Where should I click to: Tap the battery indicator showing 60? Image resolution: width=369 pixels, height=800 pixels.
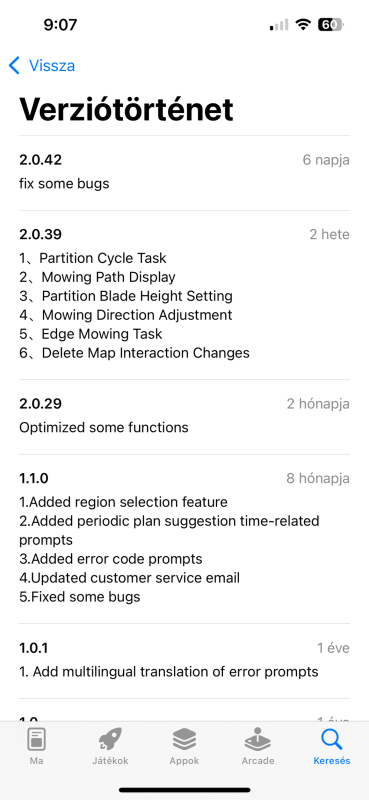click(x=331, y=24)
